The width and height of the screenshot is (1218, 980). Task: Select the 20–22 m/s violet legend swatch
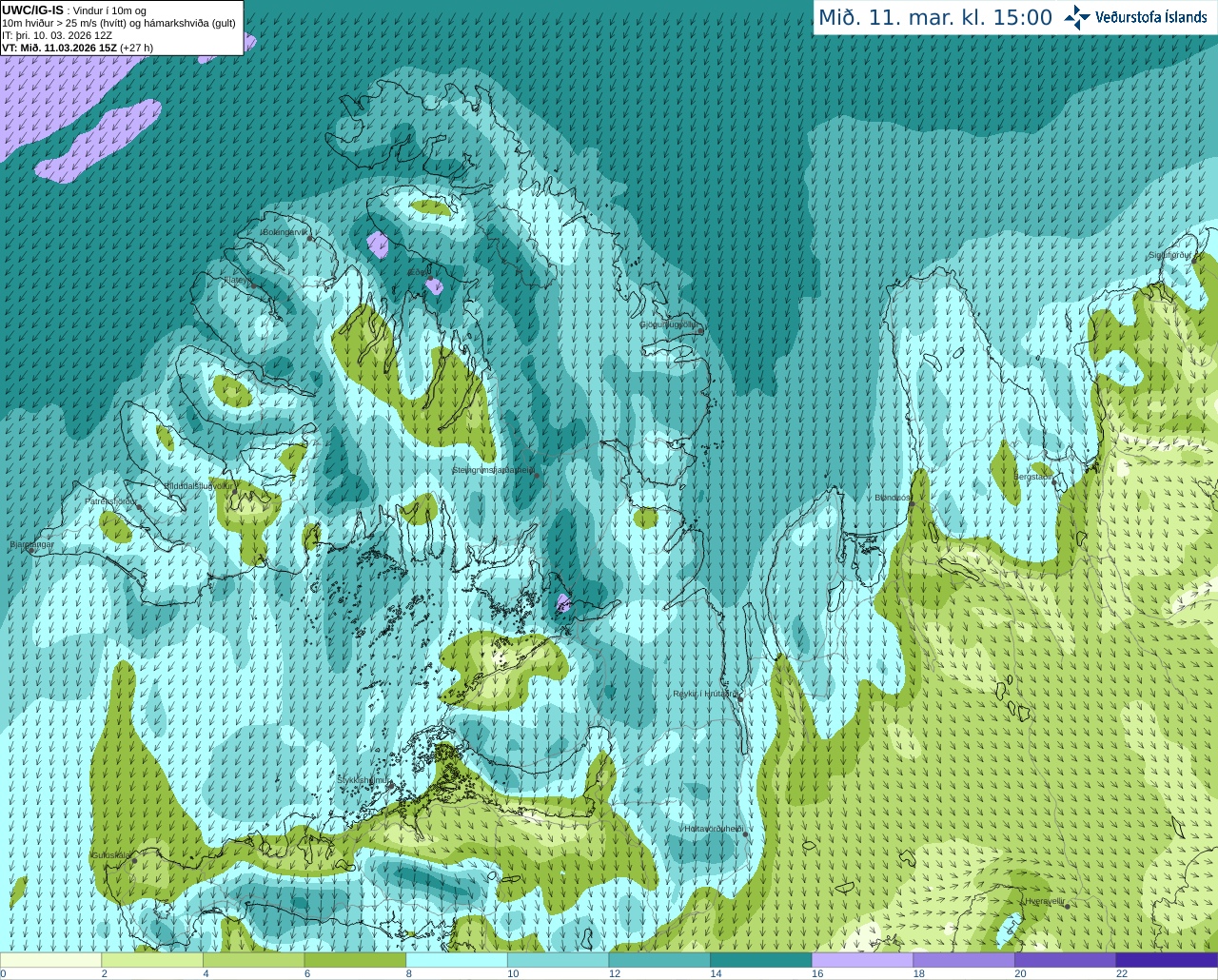coord(1066,960)
